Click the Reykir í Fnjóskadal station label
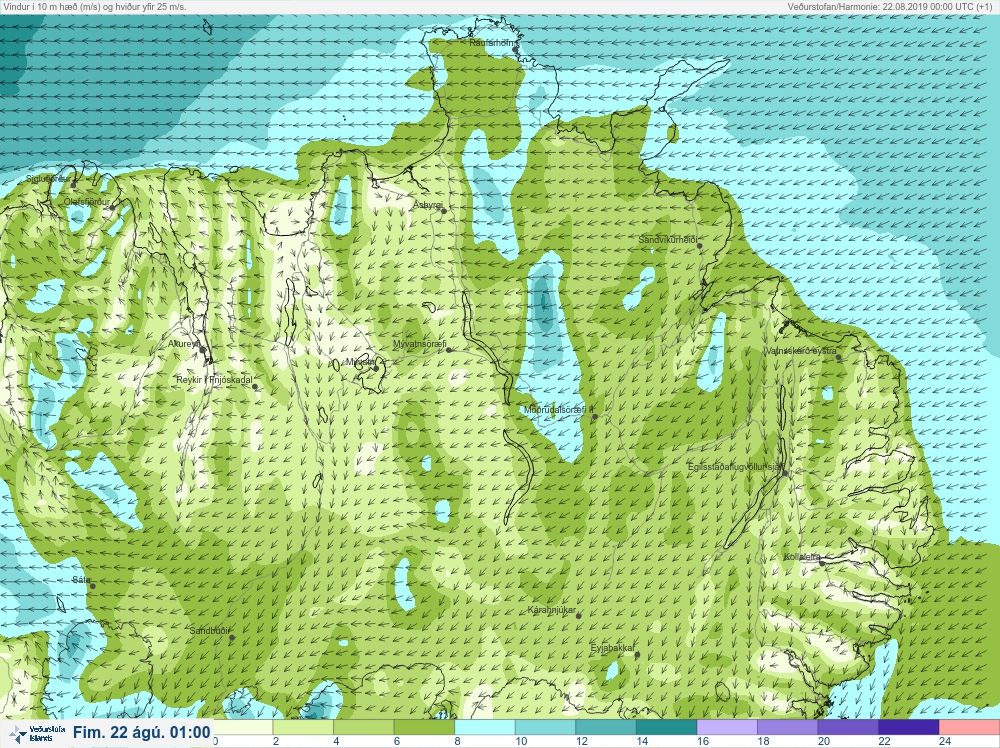 pos(214,380)
